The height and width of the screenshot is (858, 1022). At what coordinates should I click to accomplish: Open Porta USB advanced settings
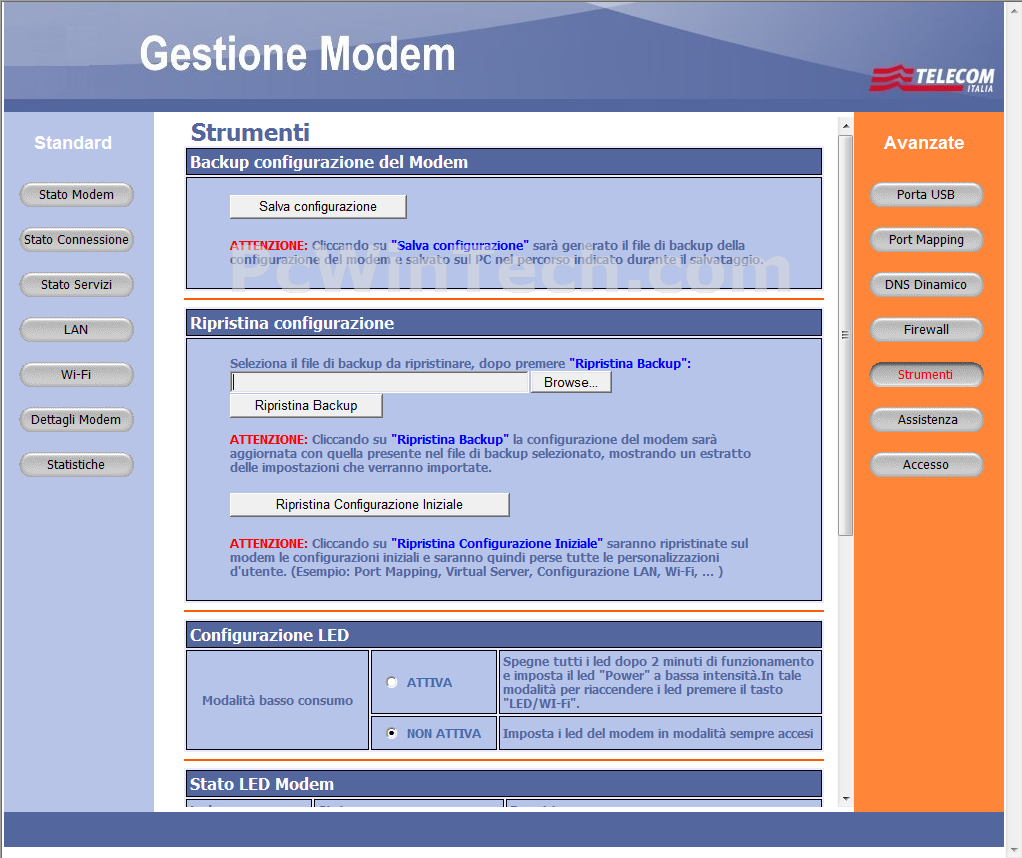coord(926,195)
